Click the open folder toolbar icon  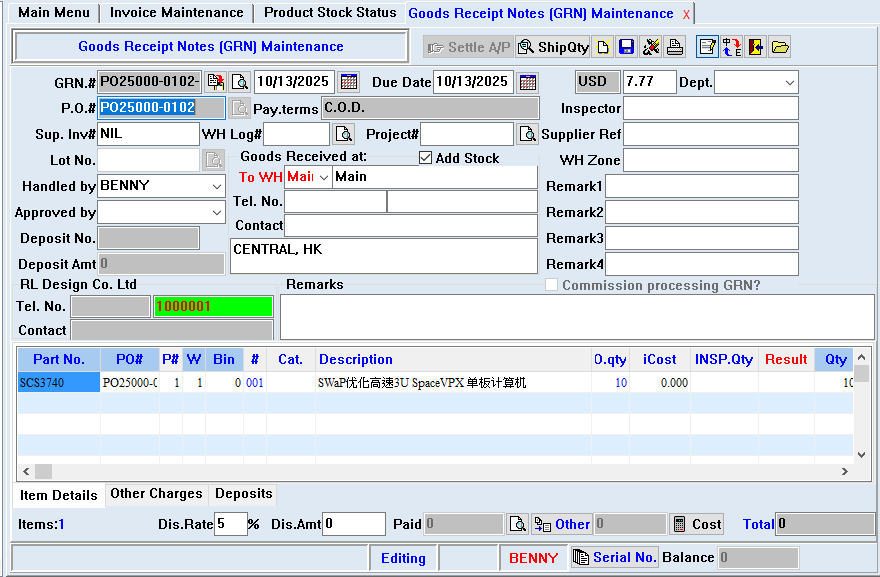click(x=780, y=47)
